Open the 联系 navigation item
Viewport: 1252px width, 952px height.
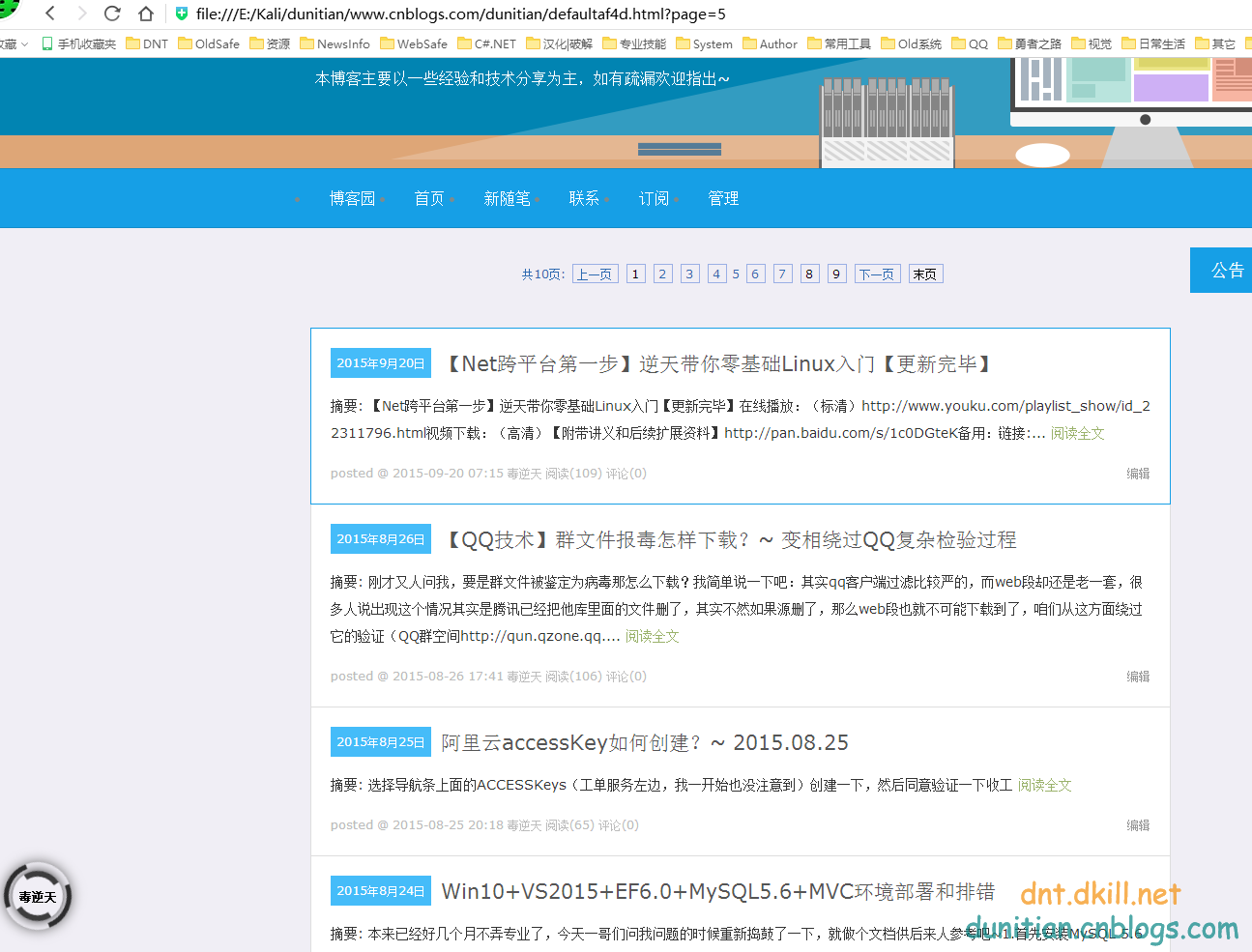click(x=584, y=198)
